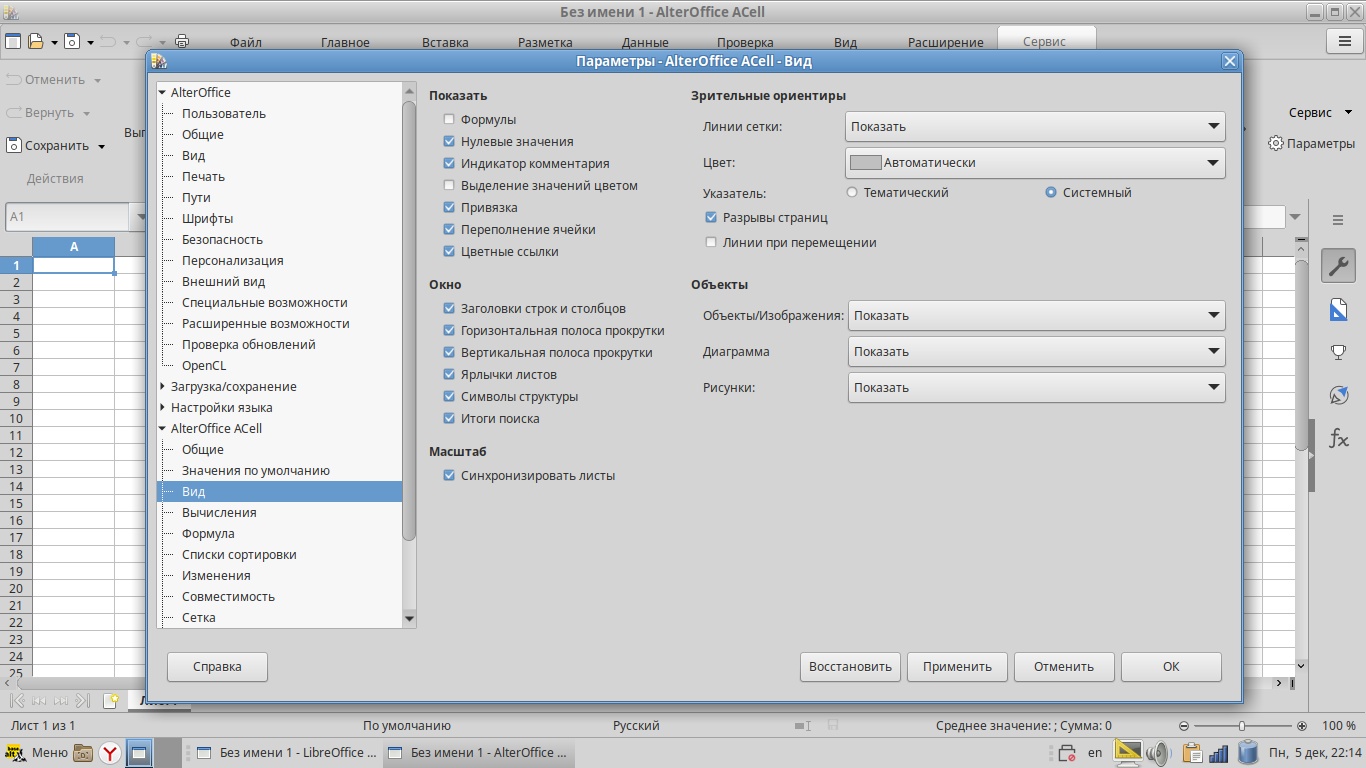The width and height of the screenshot is (1366, 768).
Task: Click the show desktop taskbar icon
Action: 139,752
